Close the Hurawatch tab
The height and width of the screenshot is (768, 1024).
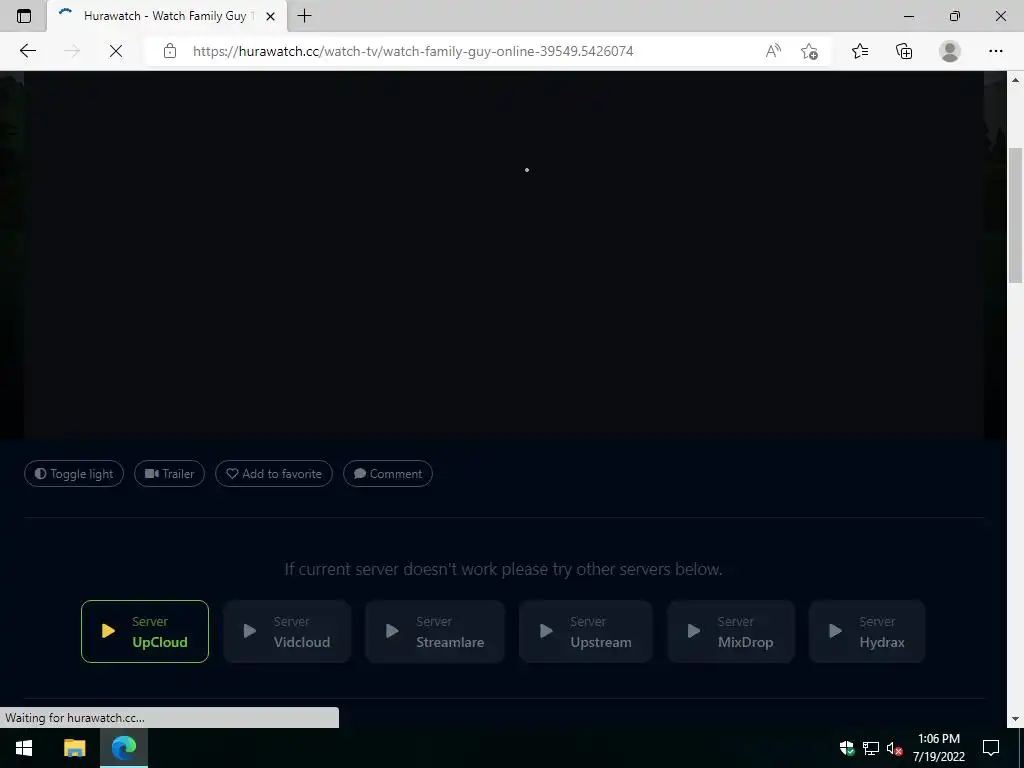[x=270, y=16]
